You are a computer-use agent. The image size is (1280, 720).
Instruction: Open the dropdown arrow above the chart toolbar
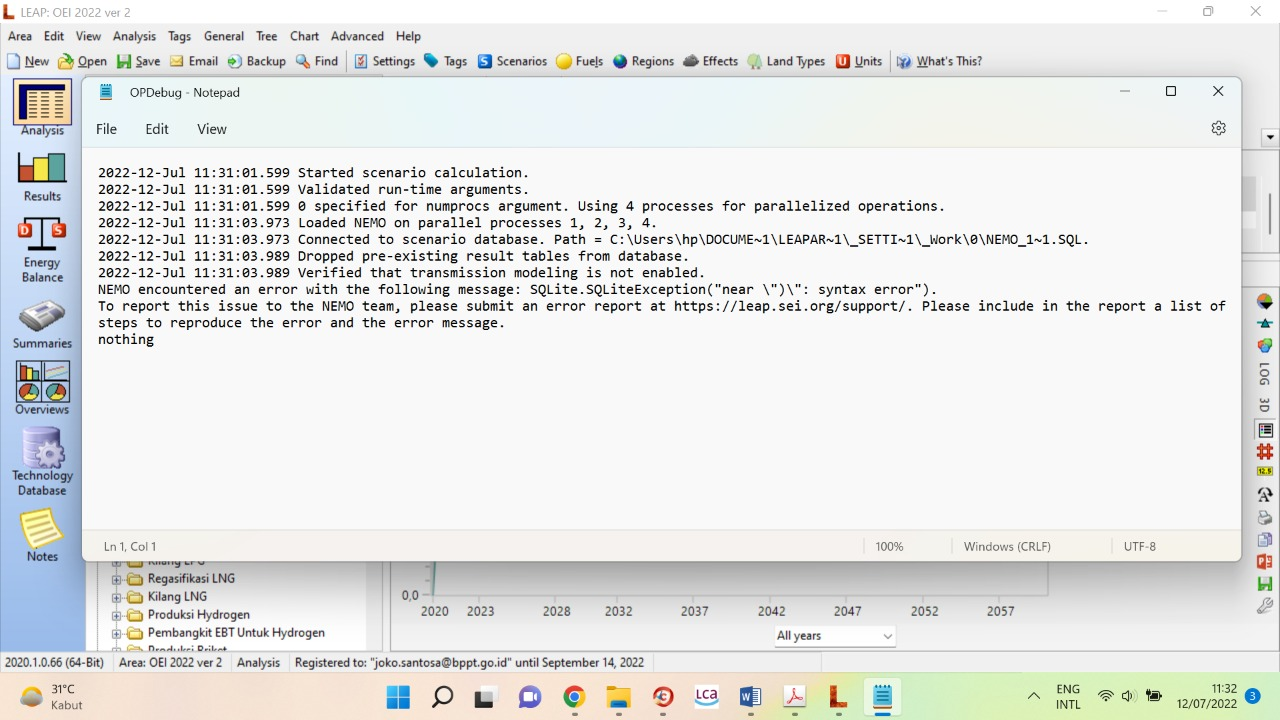1271,137
